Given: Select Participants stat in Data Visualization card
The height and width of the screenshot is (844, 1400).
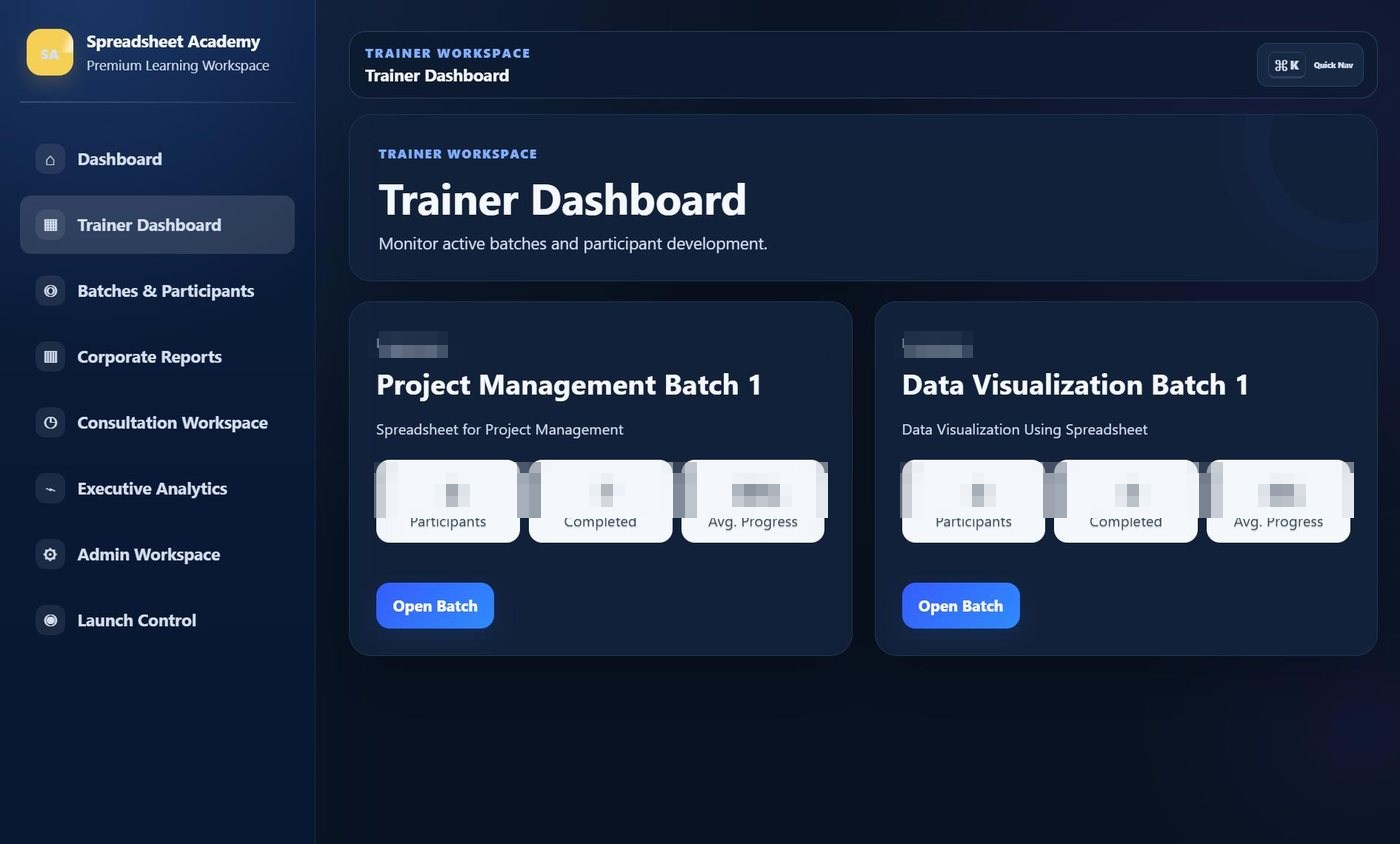Looking at the screenshot, I should click(973, 501).
